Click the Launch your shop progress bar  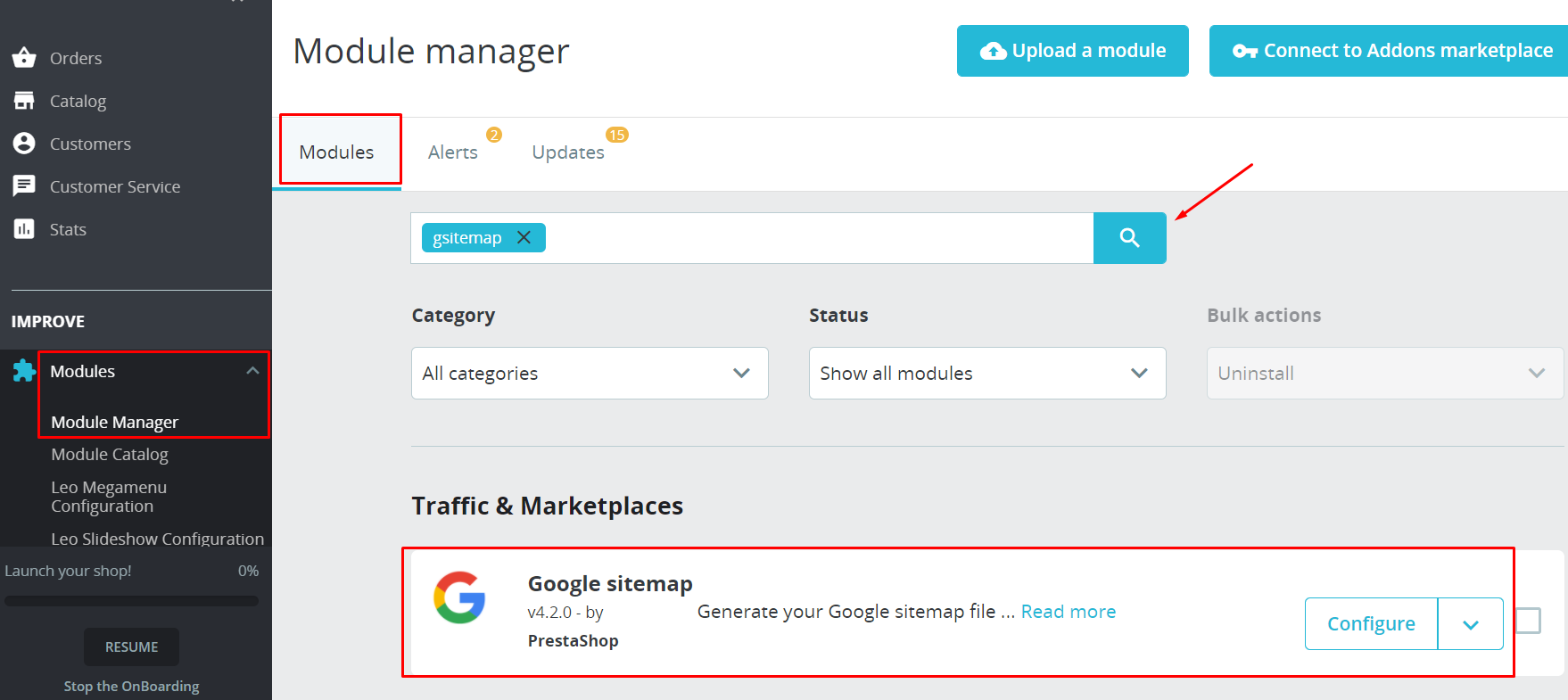[x=131, y=601]
